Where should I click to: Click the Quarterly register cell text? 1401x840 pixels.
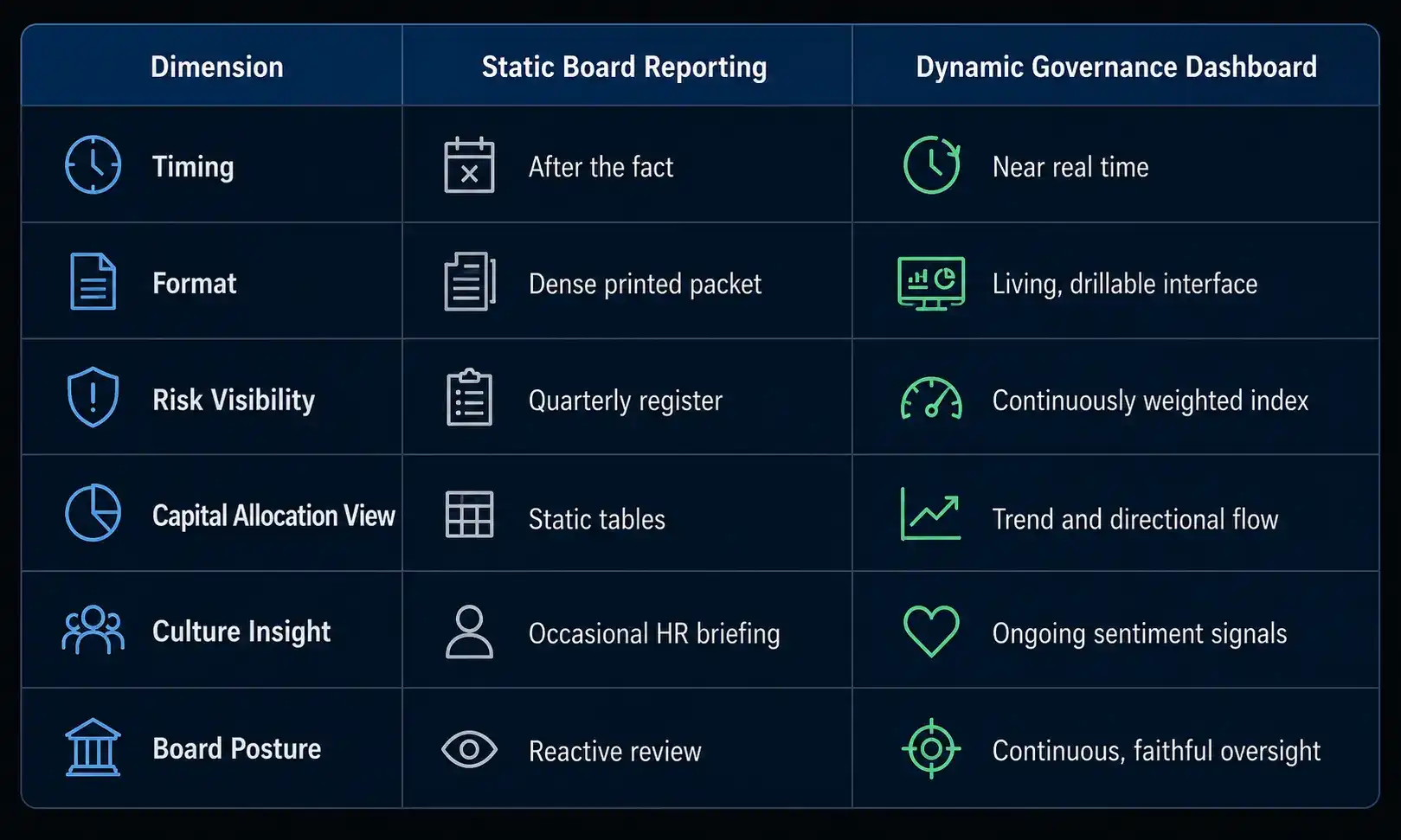(625, 401)
